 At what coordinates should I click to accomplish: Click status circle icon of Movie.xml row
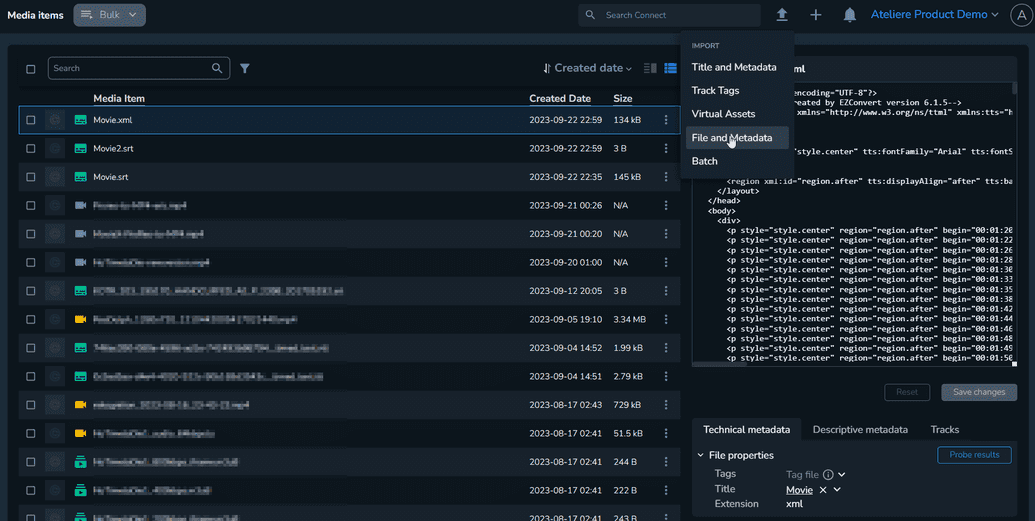(55, 120)
